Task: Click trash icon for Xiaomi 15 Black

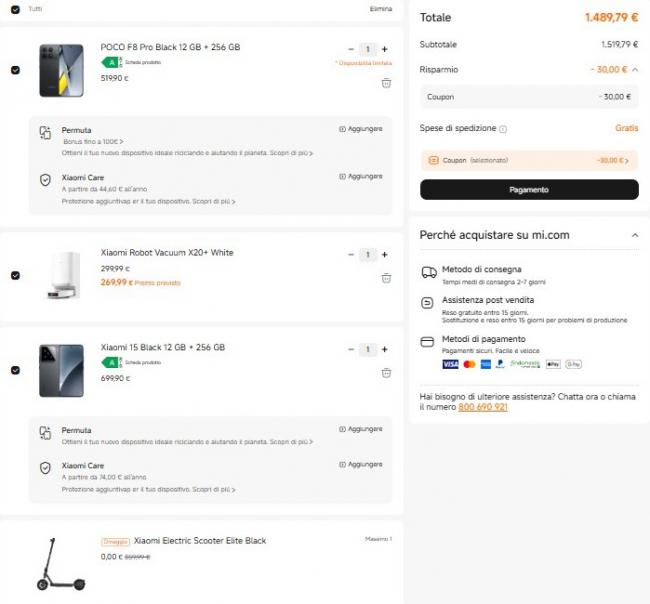Action: pyautogui.click(x=386, y=373)
